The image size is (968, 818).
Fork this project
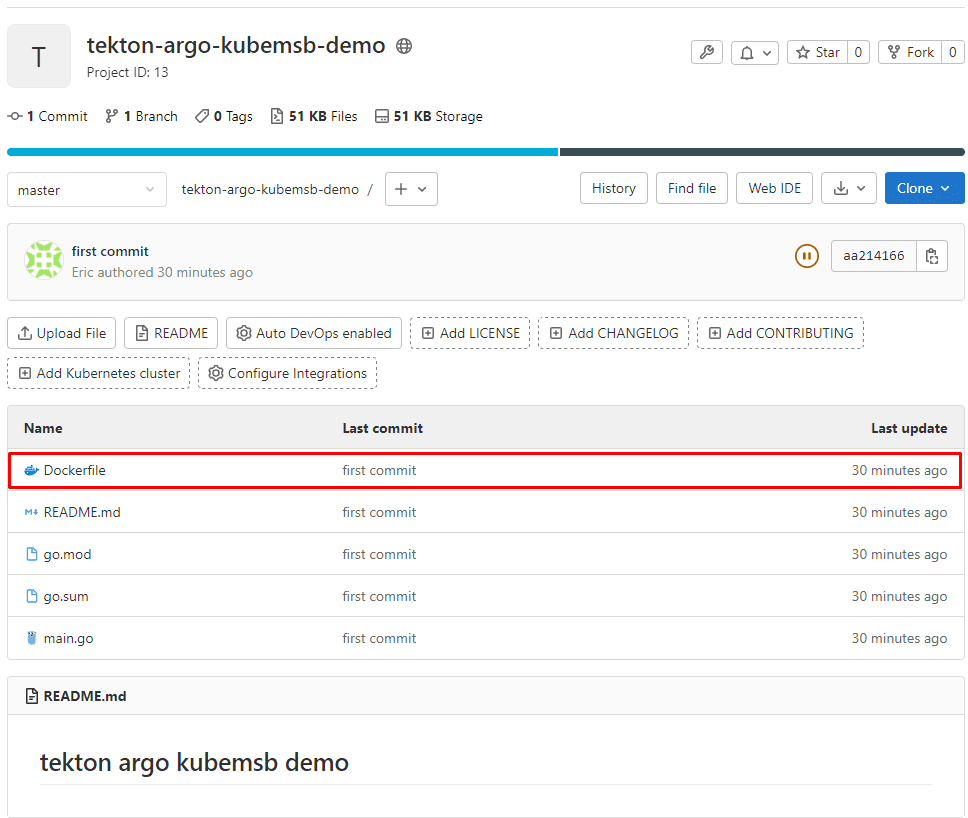[x=911, y=52]
